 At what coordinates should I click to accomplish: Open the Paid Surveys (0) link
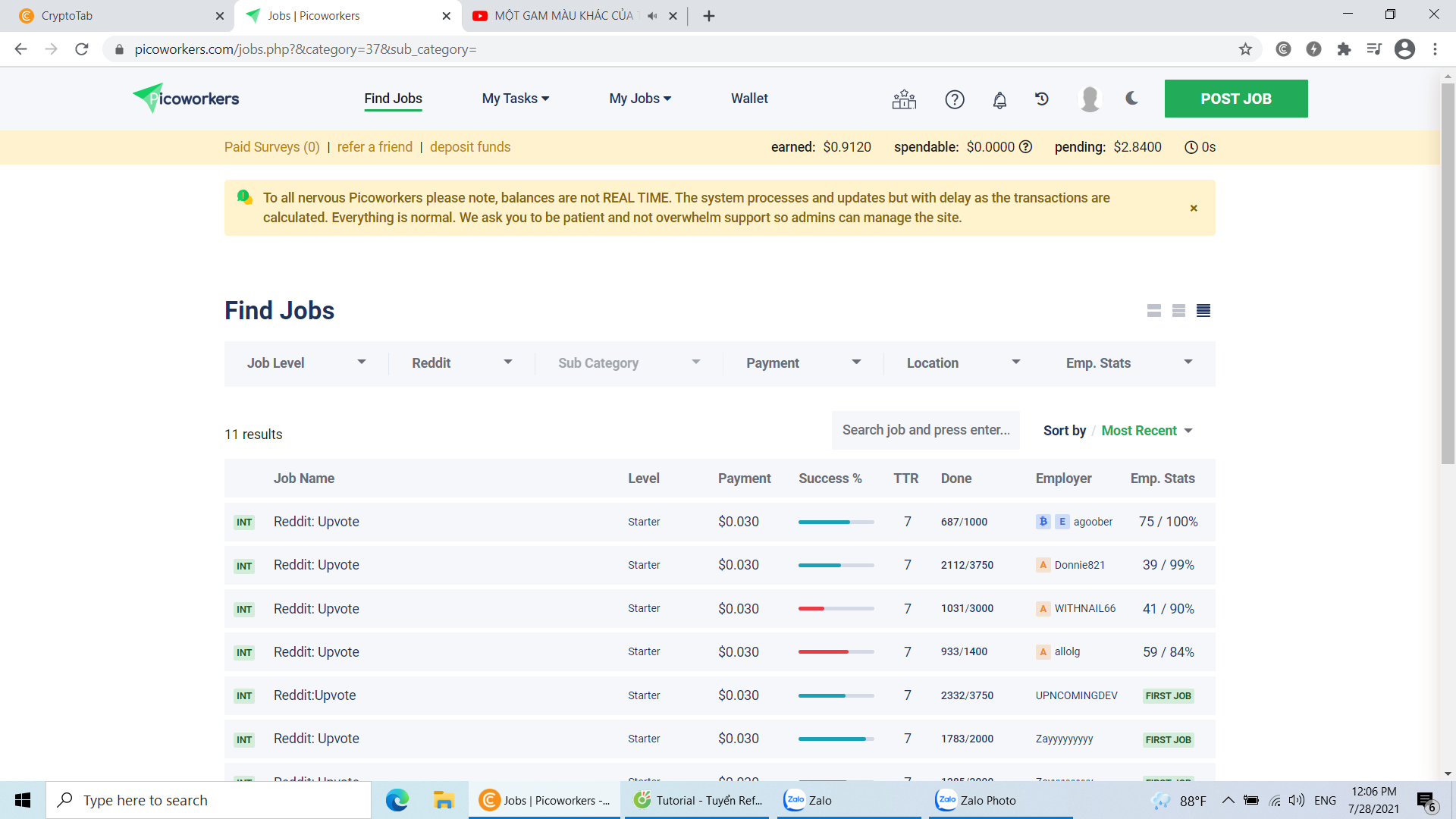[x=271, y=147]
